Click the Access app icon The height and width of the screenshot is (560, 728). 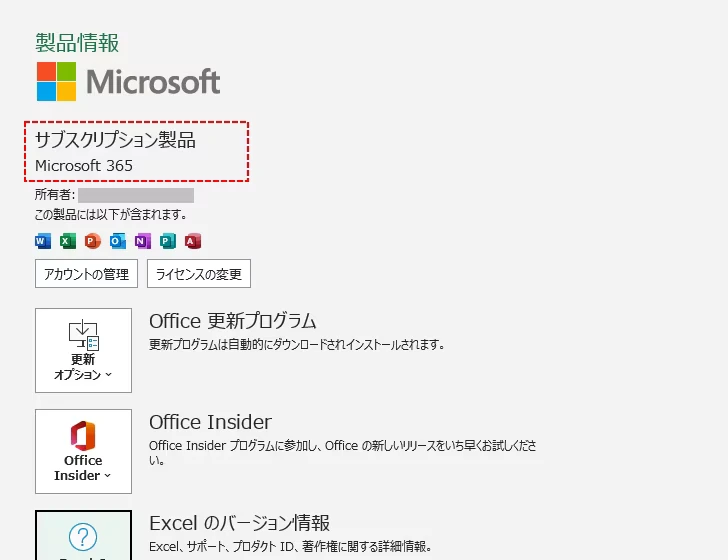[193, 241]
